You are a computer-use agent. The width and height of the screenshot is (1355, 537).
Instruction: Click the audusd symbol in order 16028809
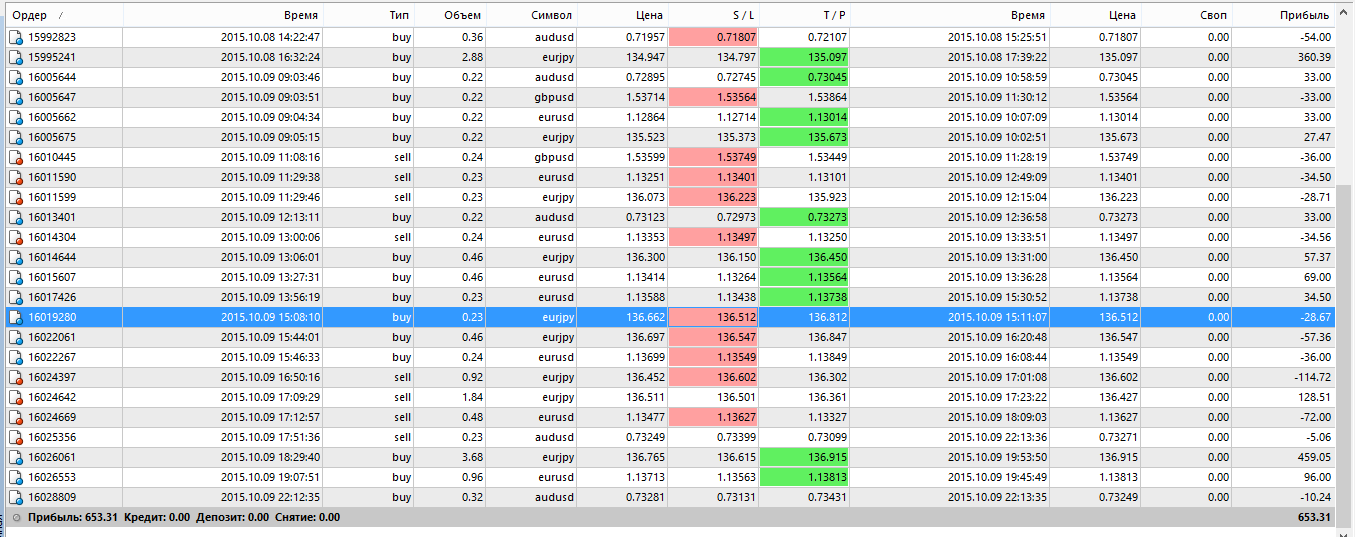pyautogui.click(x=555, y=497)
